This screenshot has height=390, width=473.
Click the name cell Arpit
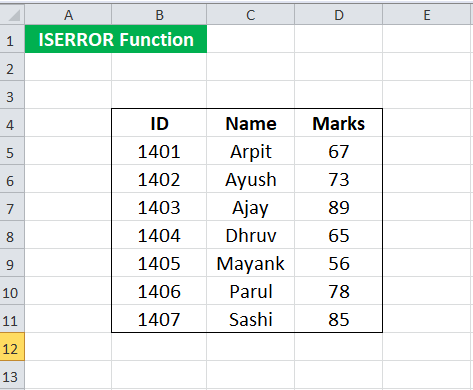coord(250,151)
